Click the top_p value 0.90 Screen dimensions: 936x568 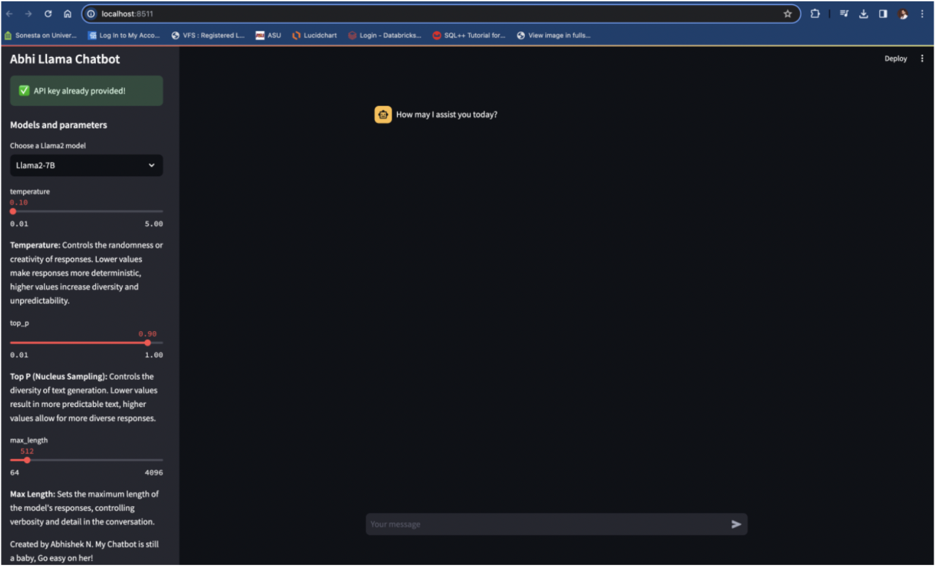pyautogui.click(x=147, y=334)
